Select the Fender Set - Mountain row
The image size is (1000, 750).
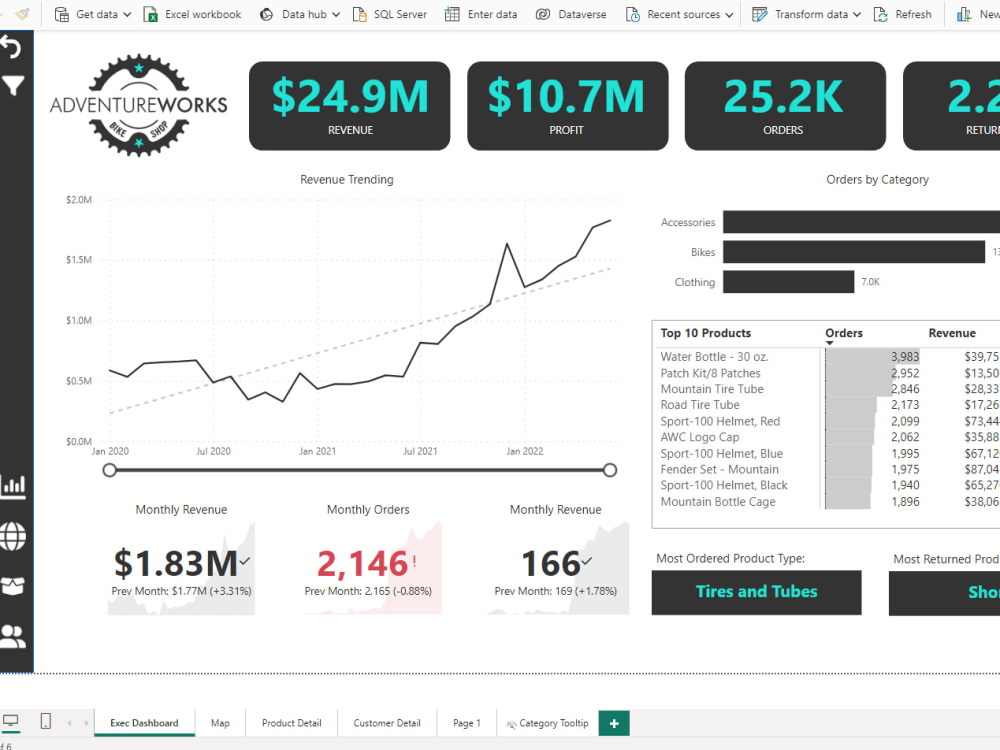coord(829,469)
